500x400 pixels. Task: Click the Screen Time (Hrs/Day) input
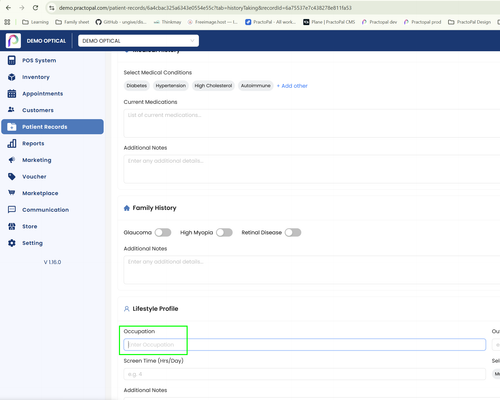tap(305, 374)
